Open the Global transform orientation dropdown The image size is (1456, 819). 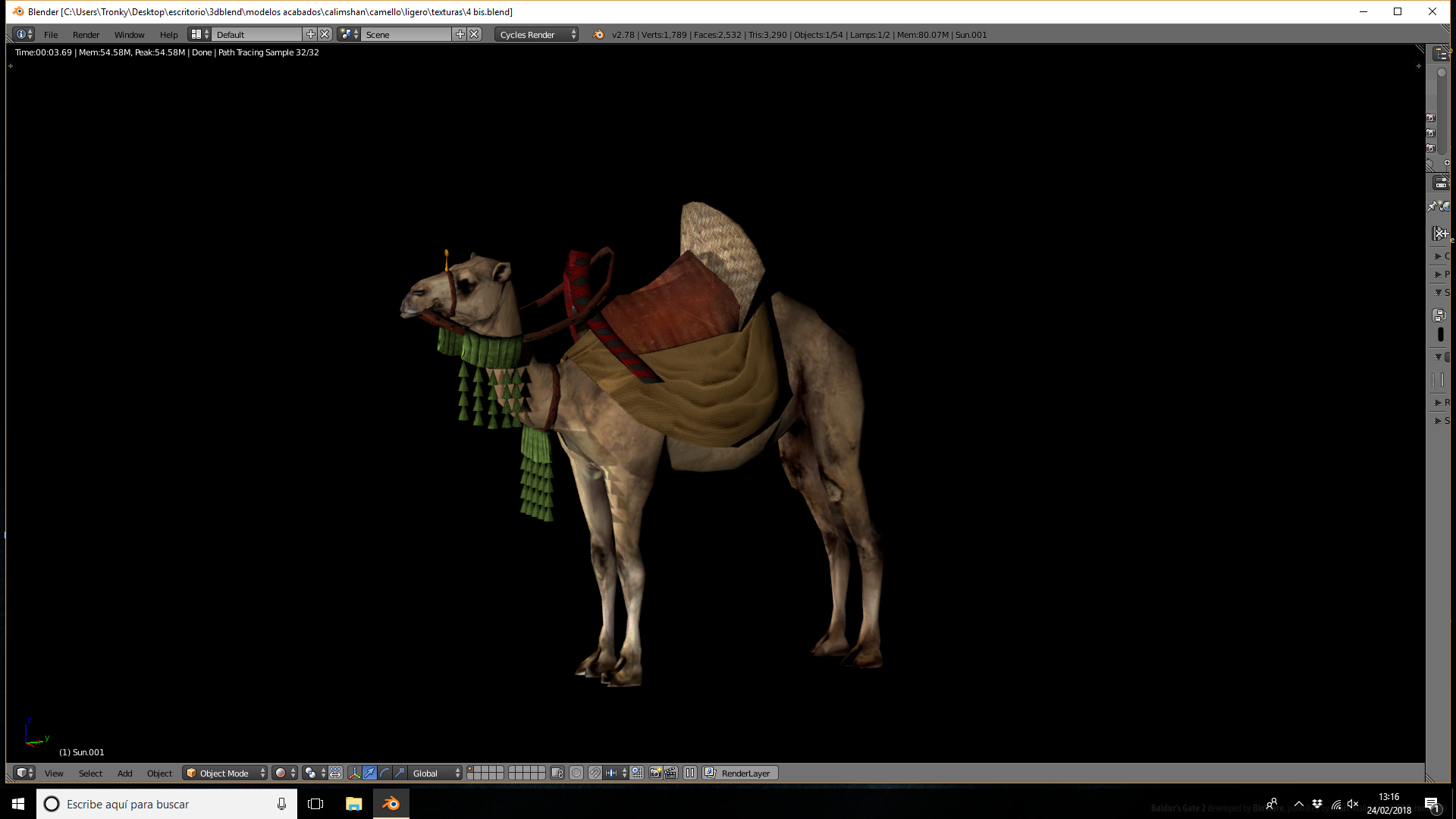tap(435, 773)
